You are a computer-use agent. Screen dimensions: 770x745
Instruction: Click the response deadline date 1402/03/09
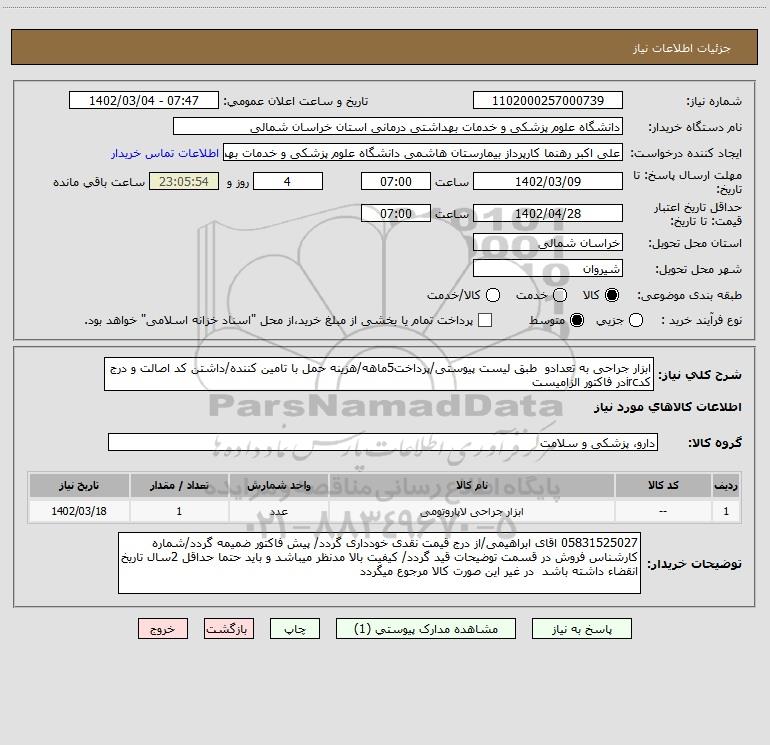548,181
